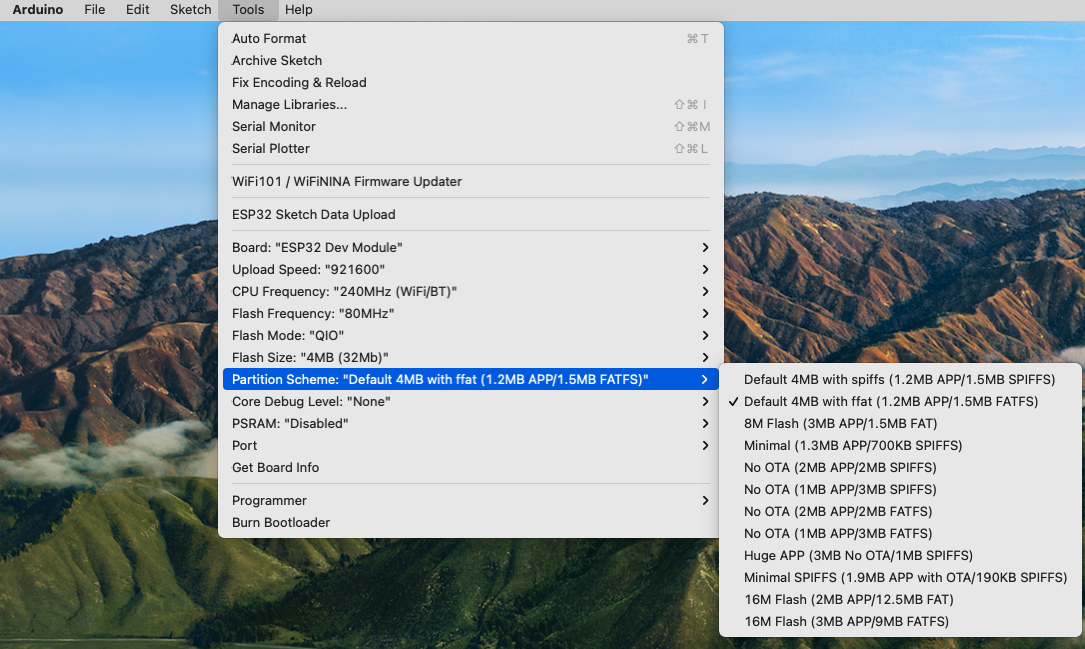Open Manage Libraries...
The image size is (1085, 649).
[471, 104]
